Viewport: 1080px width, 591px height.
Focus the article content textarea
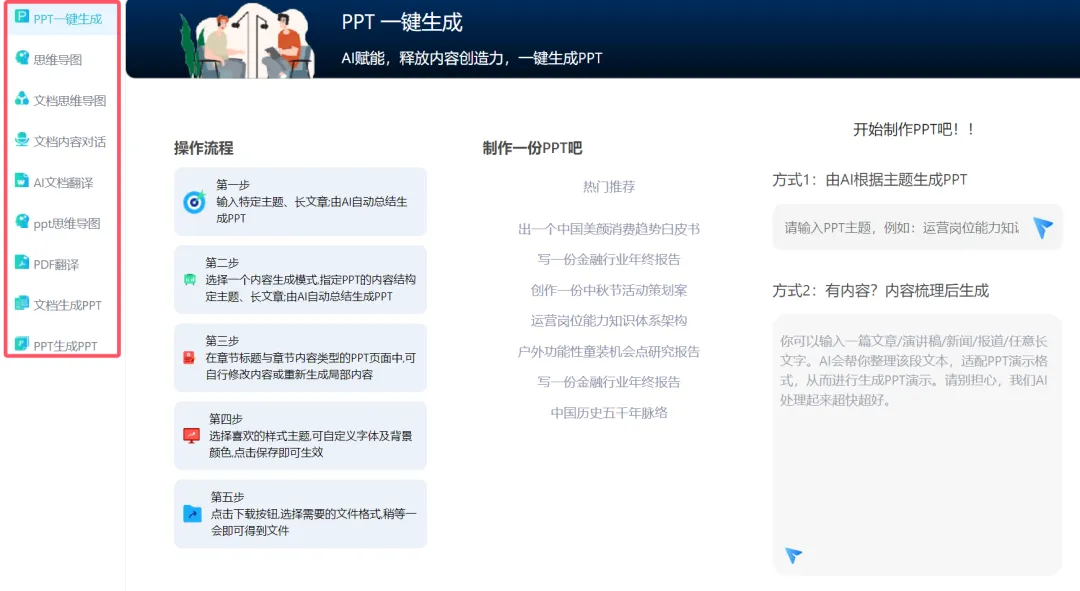(x=917, y=444)
